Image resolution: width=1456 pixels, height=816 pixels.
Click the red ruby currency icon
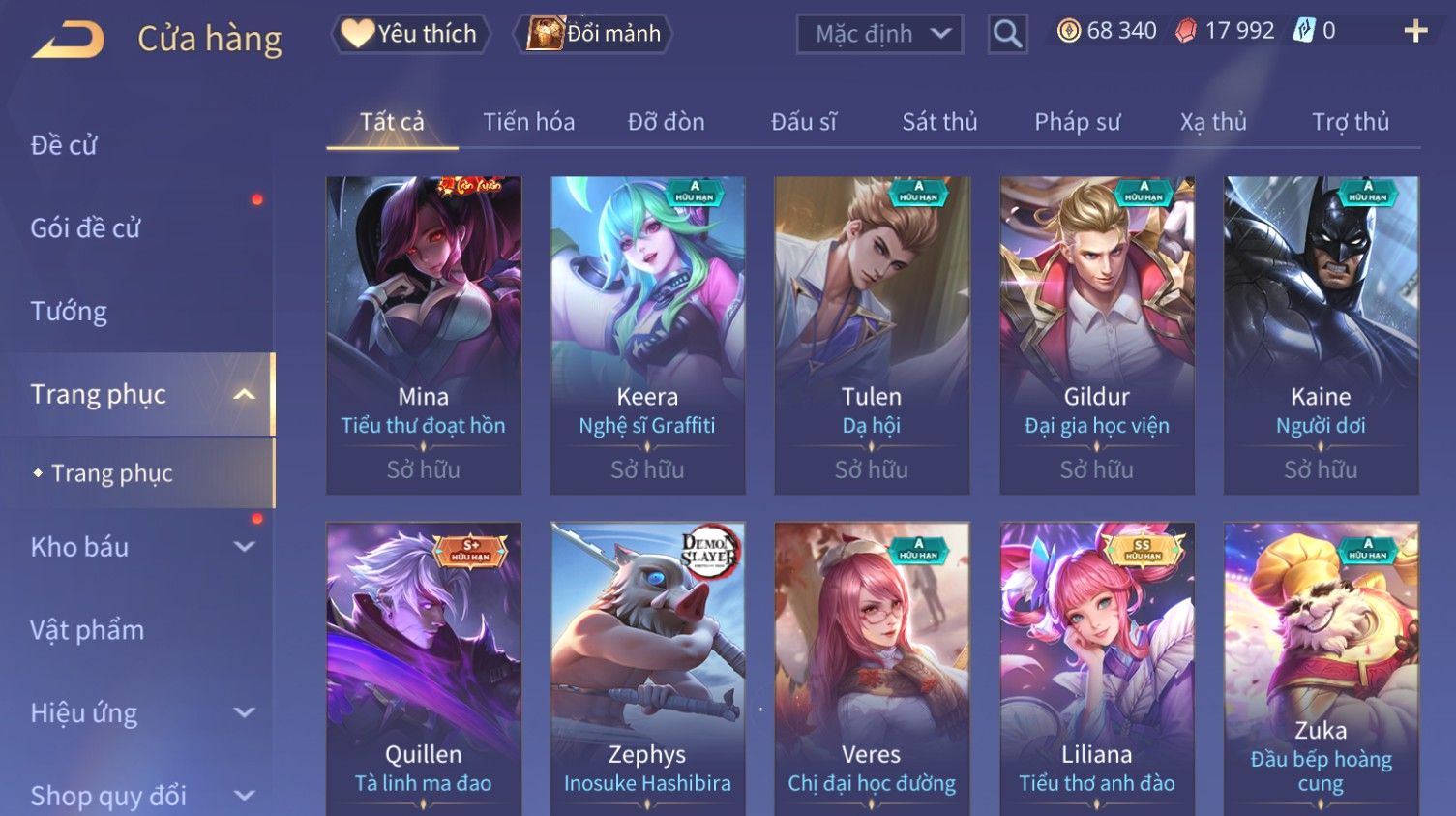(x=1185, y=31)
